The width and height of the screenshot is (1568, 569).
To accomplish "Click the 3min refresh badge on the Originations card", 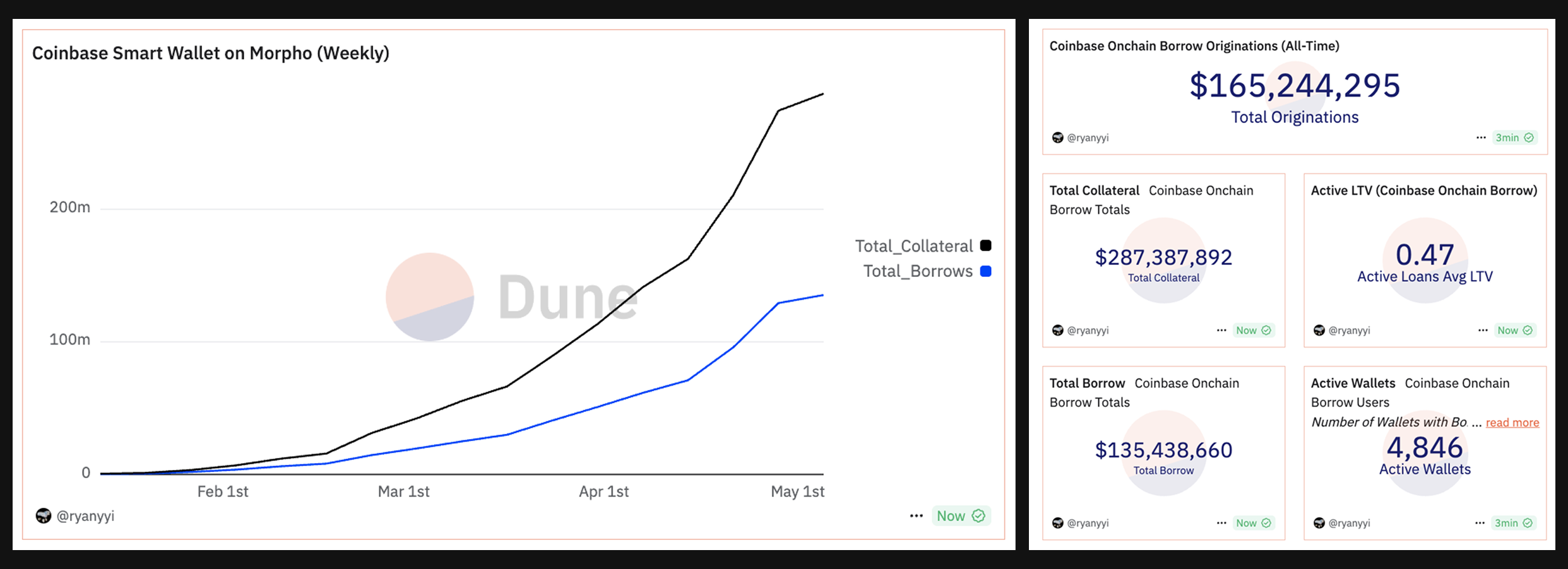I will point(1514,138).
